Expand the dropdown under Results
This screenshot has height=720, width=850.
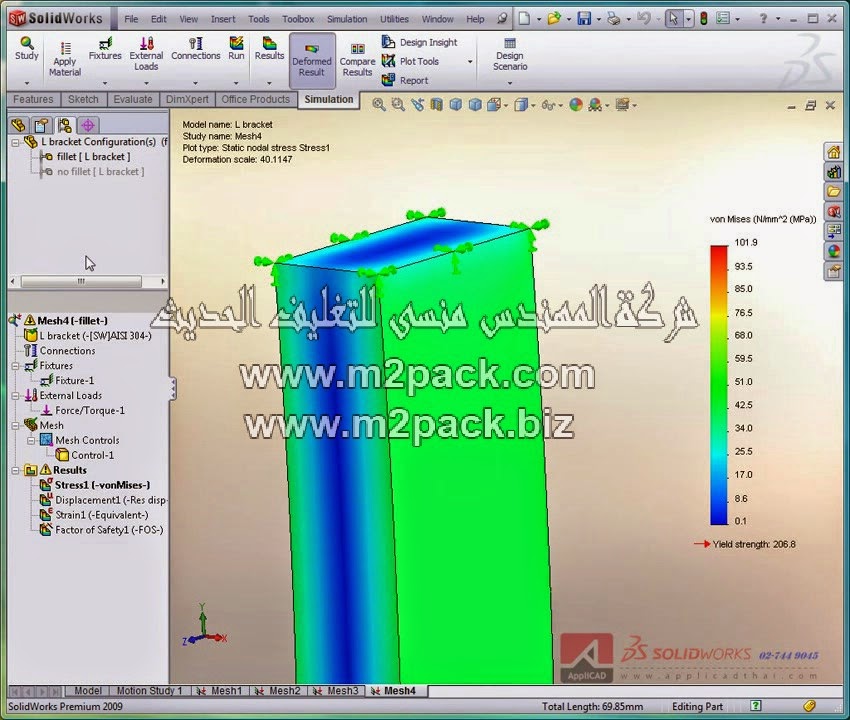(x=269, y=83)
